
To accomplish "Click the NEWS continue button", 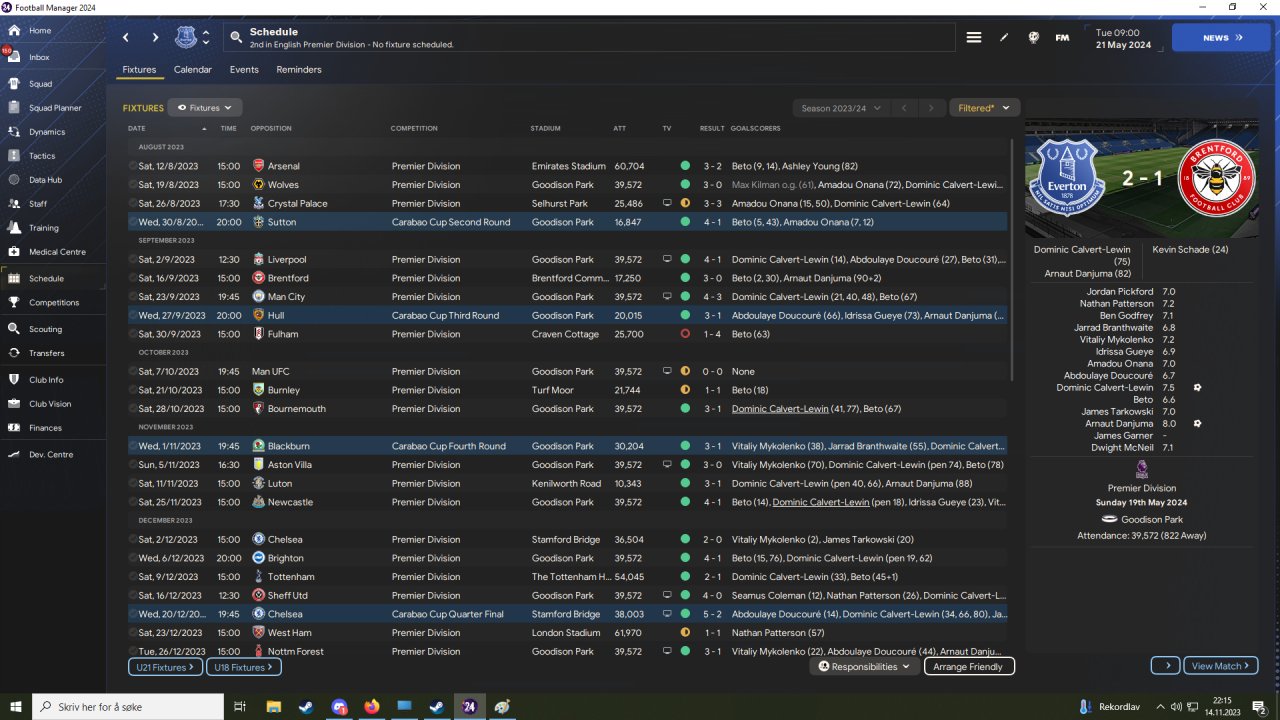I will click(x=1221, y=38).
